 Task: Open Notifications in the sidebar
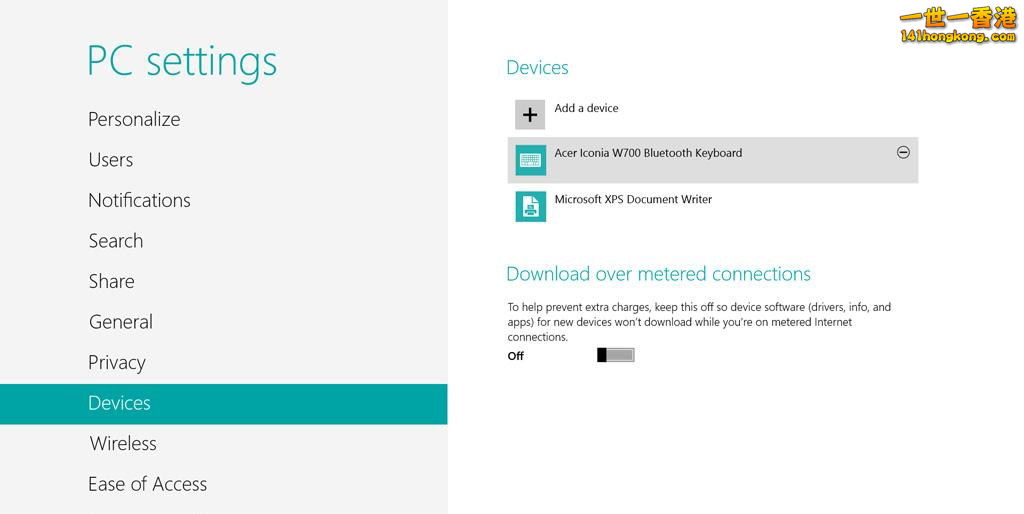pos(139,200)
